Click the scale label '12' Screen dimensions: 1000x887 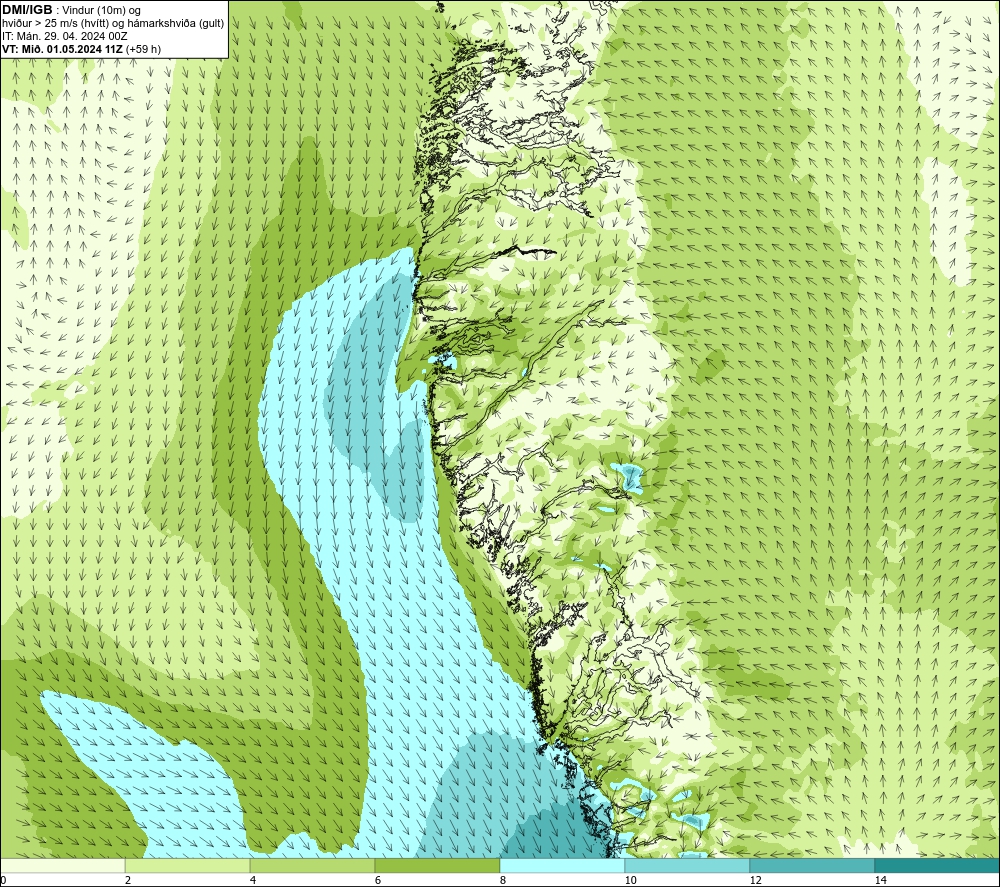755,881
